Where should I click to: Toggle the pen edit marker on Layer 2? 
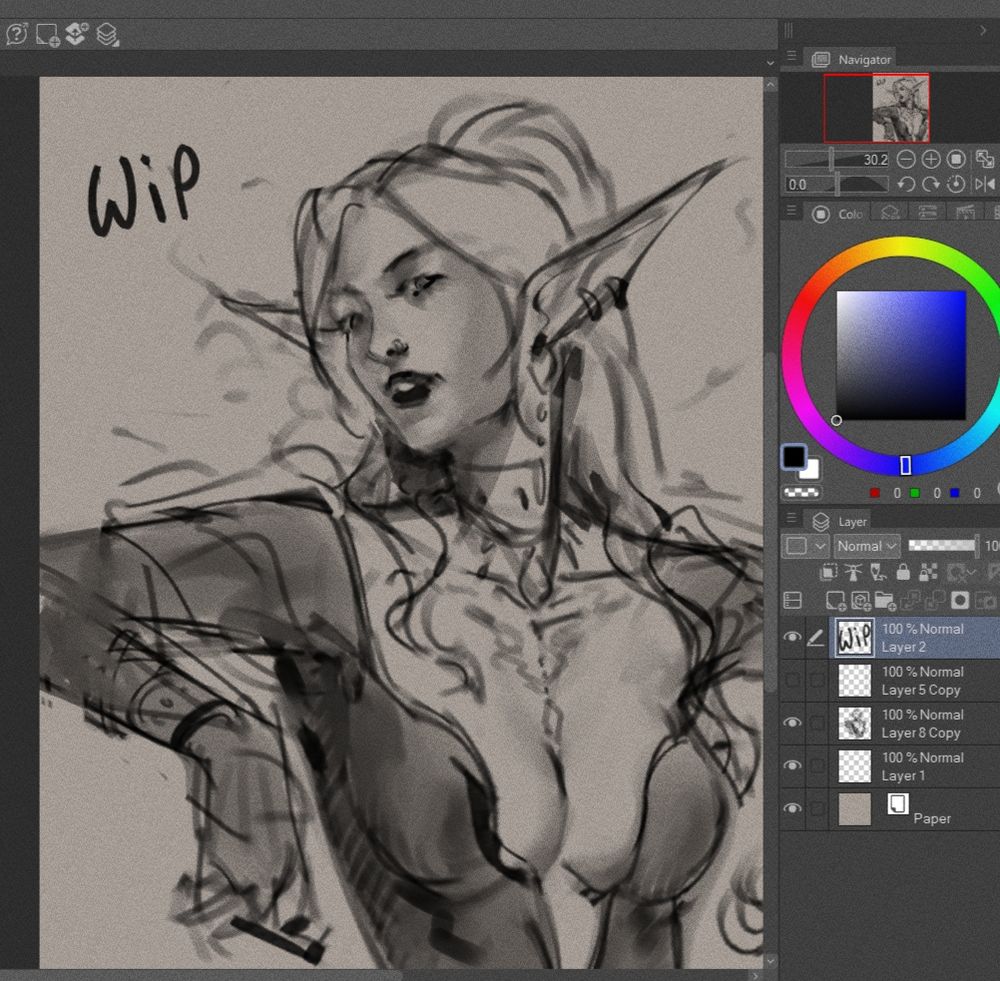point(816,637)
